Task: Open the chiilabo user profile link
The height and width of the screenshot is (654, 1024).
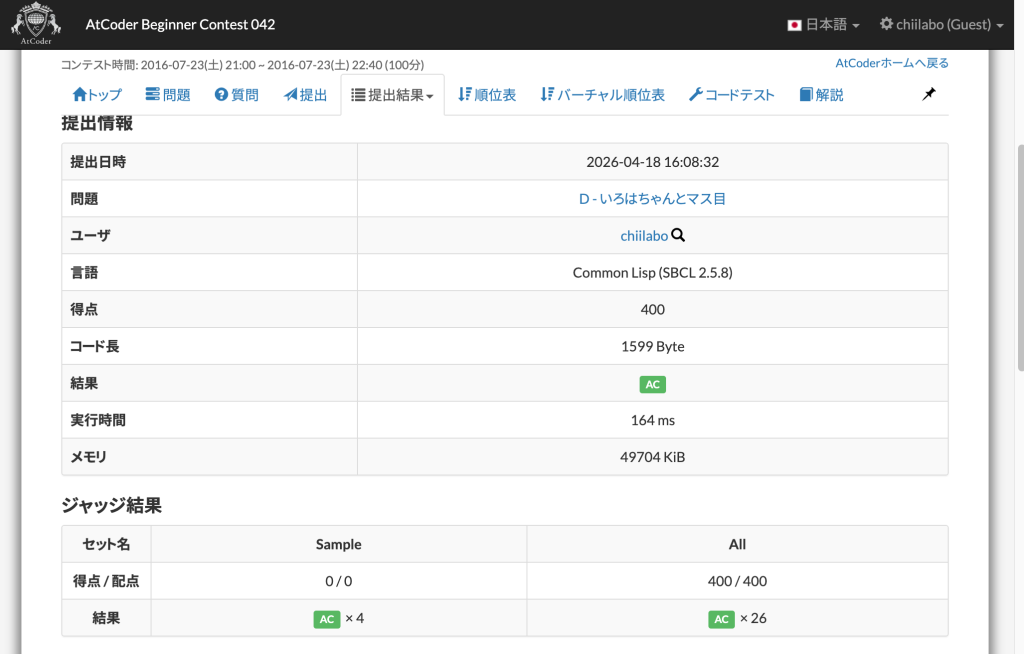Action: (x=643, y=236)
